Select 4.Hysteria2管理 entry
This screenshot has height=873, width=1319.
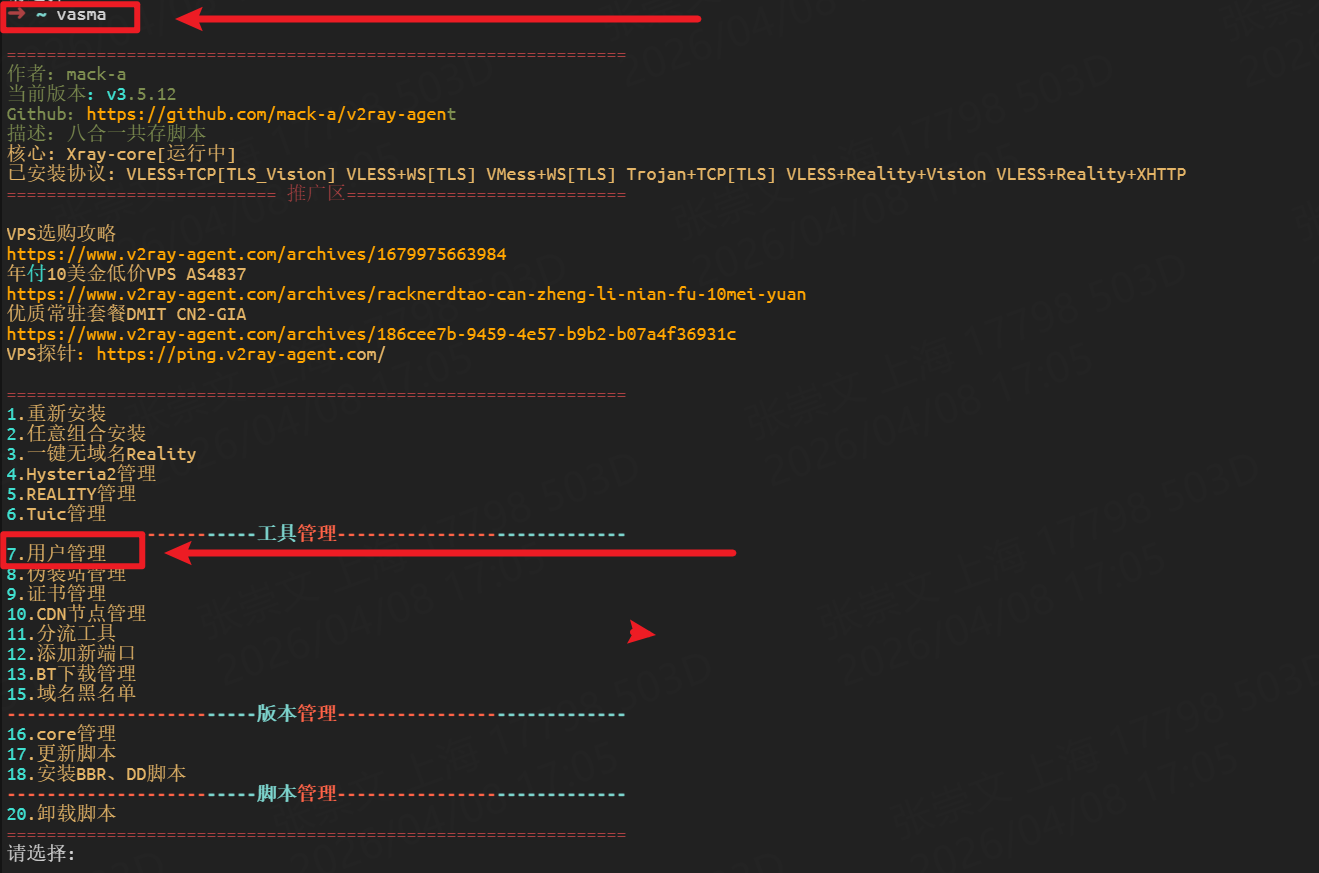(81, 473)
